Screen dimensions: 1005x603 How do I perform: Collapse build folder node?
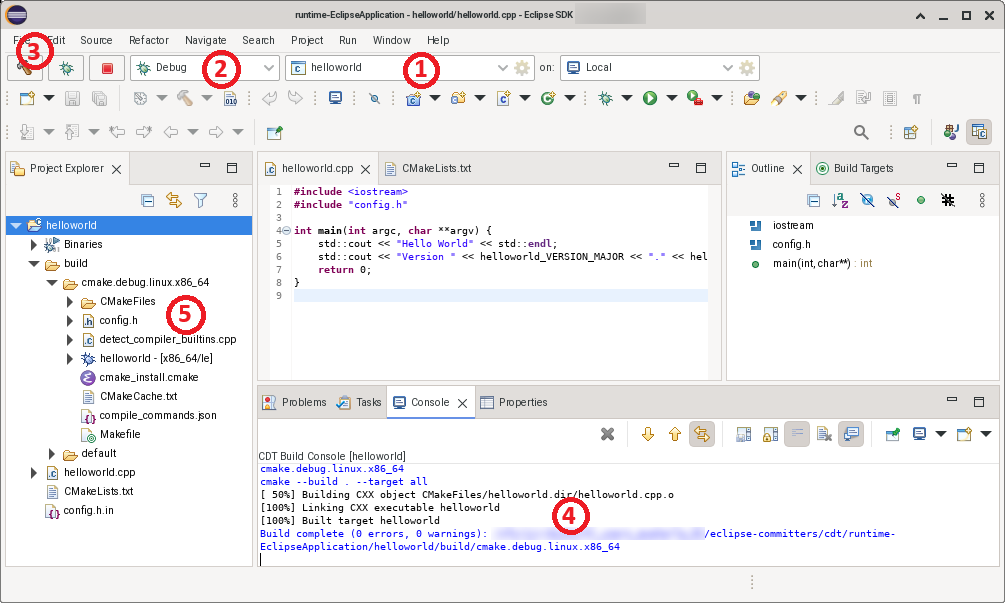pyautogui.click(x=34, y=263)
